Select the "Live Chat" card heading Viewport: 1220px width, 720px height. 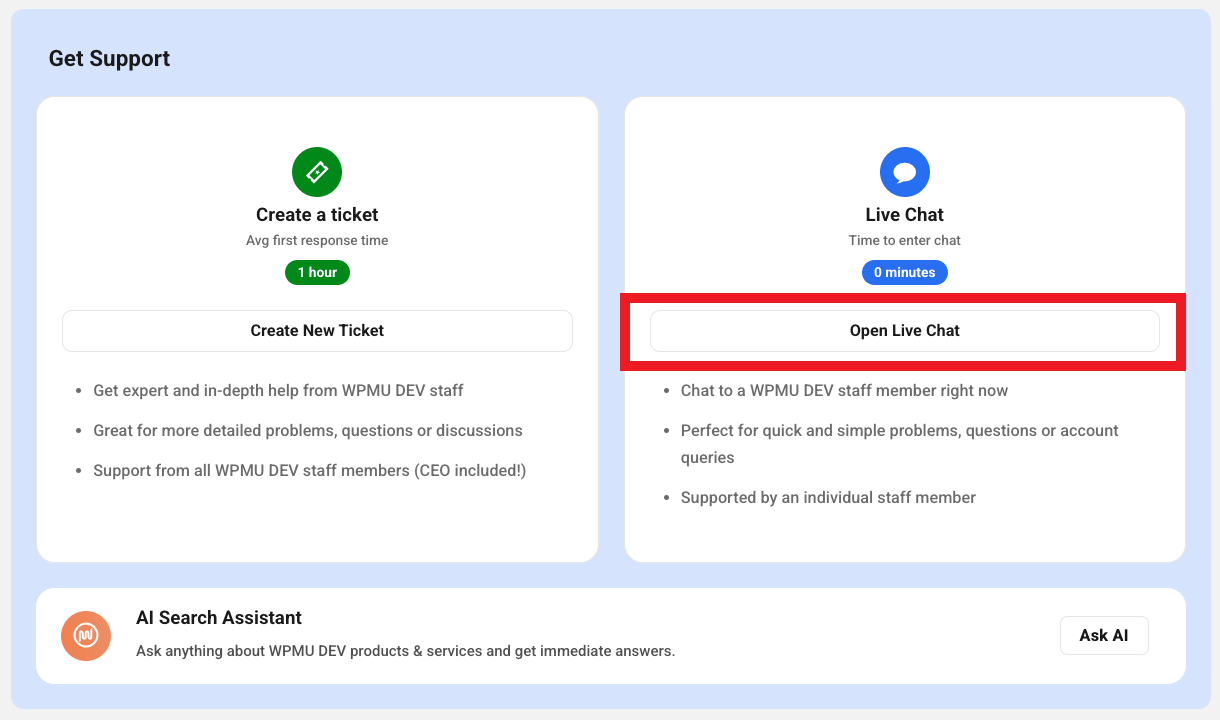pyautogui.click(x=904, y=215)
